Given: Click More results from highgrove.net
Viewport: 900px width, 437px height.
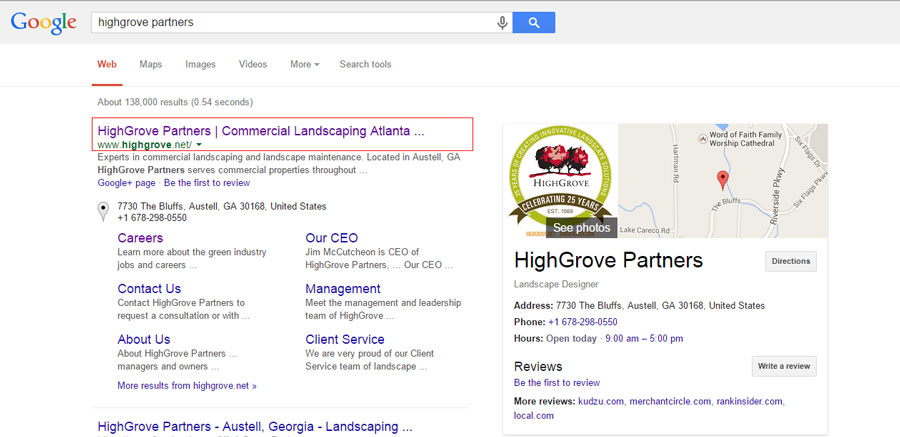Looking at the screenshot, I should pos(187,385).
